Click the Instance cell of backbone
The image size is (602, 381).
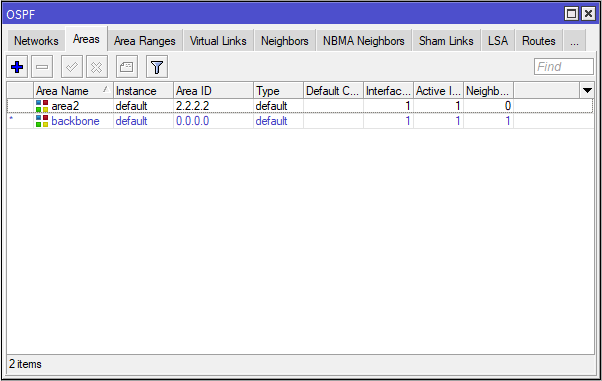[131, 121]
